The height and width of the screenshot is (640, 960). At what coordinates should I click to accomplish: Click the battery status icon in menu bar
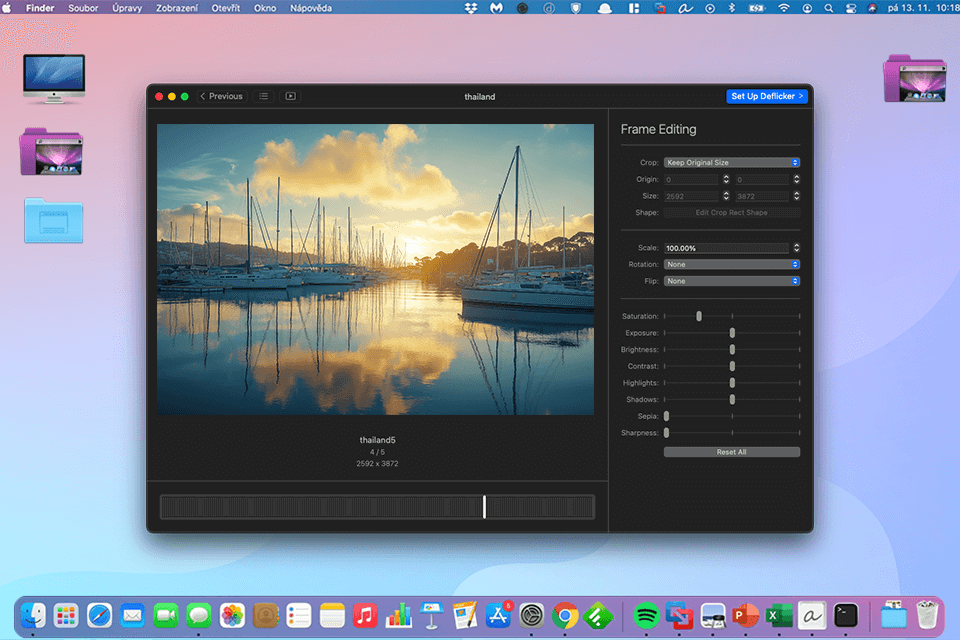(x=757, y=8)
